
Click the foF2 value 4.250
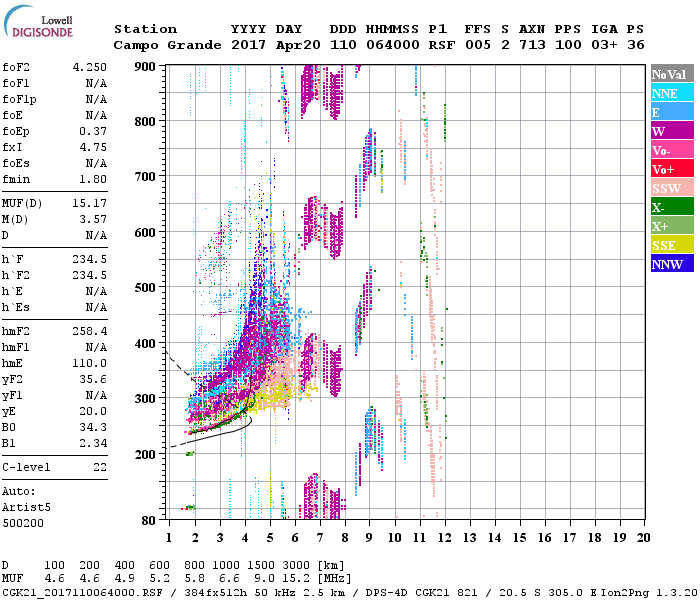[x=90, y=67]
